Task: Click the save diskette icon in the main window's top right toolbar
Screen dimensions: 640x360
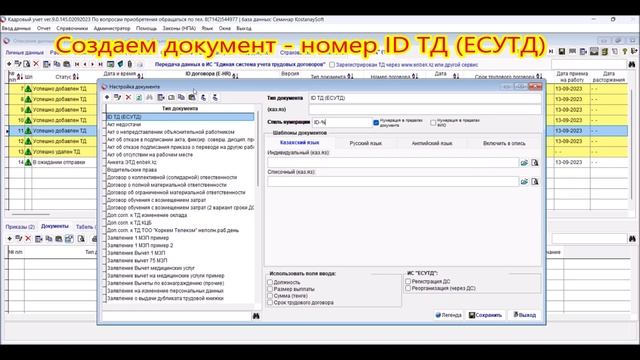Action: (562, 51)
